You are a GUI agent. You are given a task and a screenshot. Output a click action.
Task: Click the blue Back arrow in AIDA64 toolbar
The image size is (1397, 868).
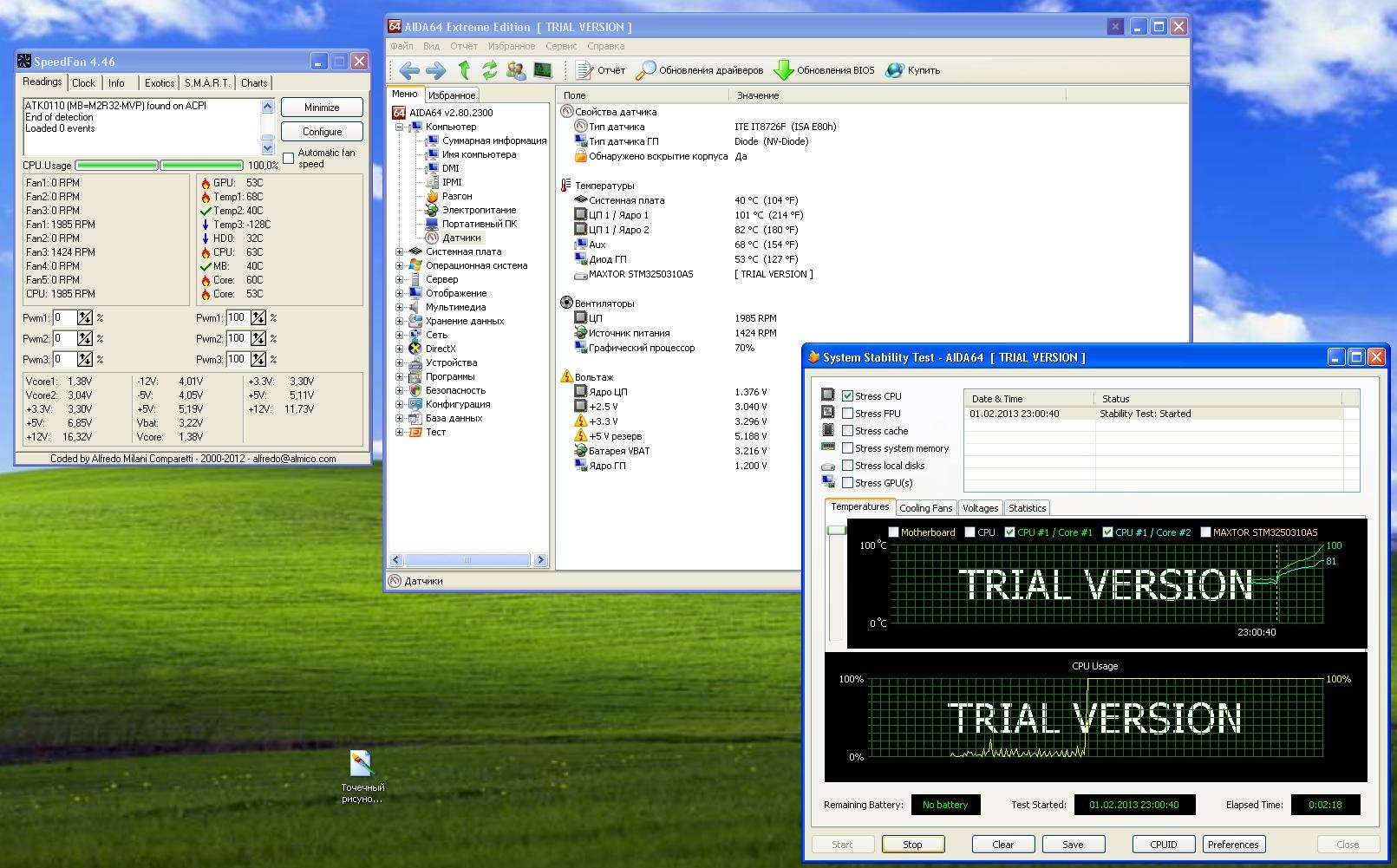[x=409, y=70]
